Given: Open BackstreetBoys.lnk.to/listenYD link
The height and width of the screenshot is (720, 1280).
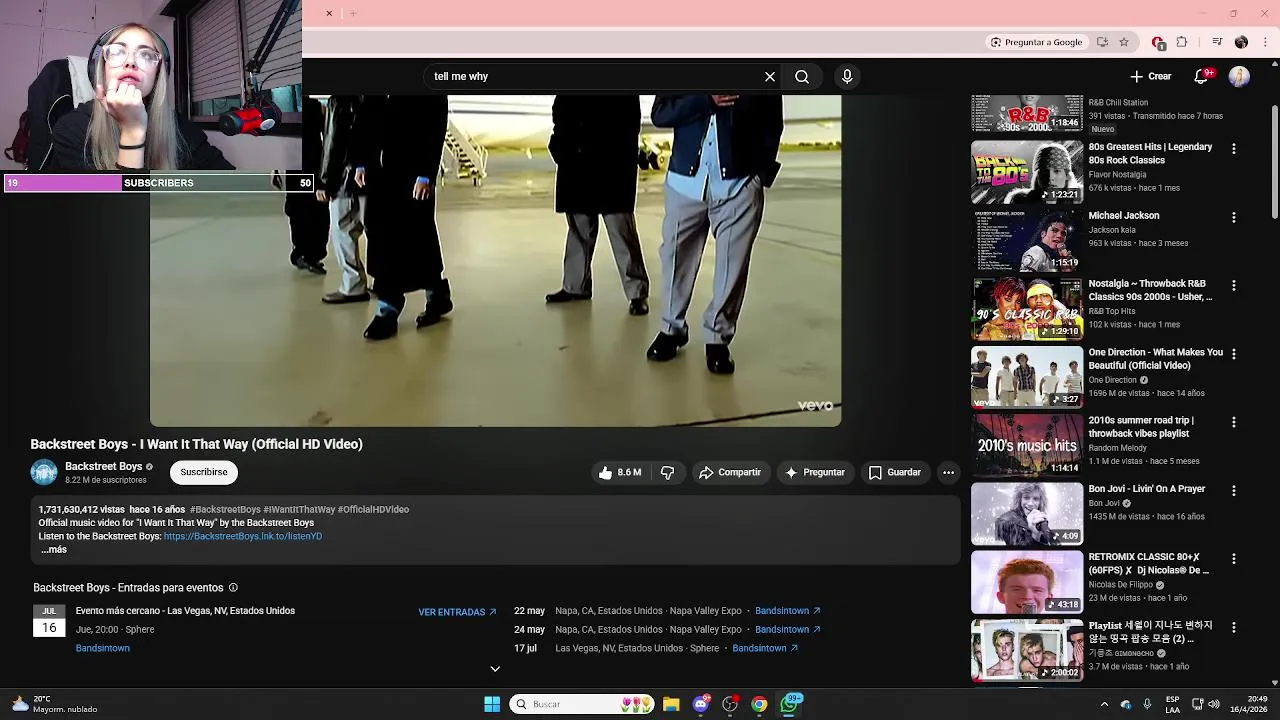Looking at the screenshot, I should pyautogui.click(x=243, y=536).
